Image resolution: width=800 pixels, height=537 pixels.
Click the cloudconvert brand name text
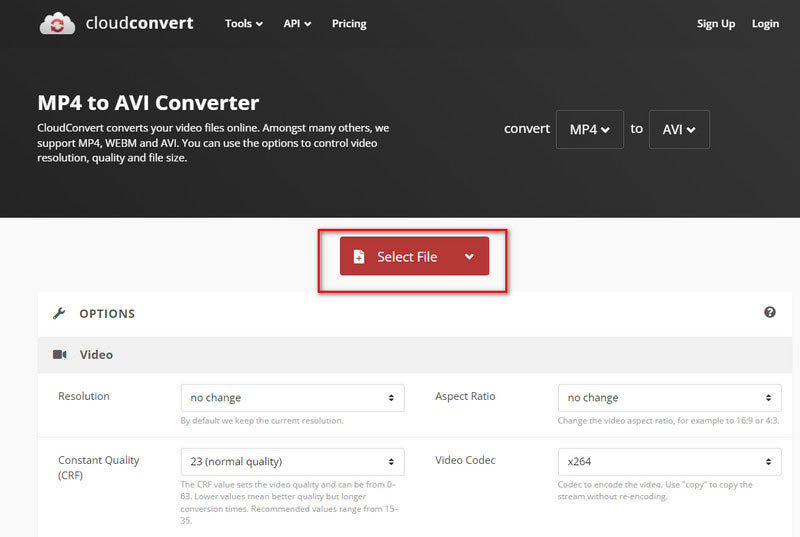[x=139, y=23]
